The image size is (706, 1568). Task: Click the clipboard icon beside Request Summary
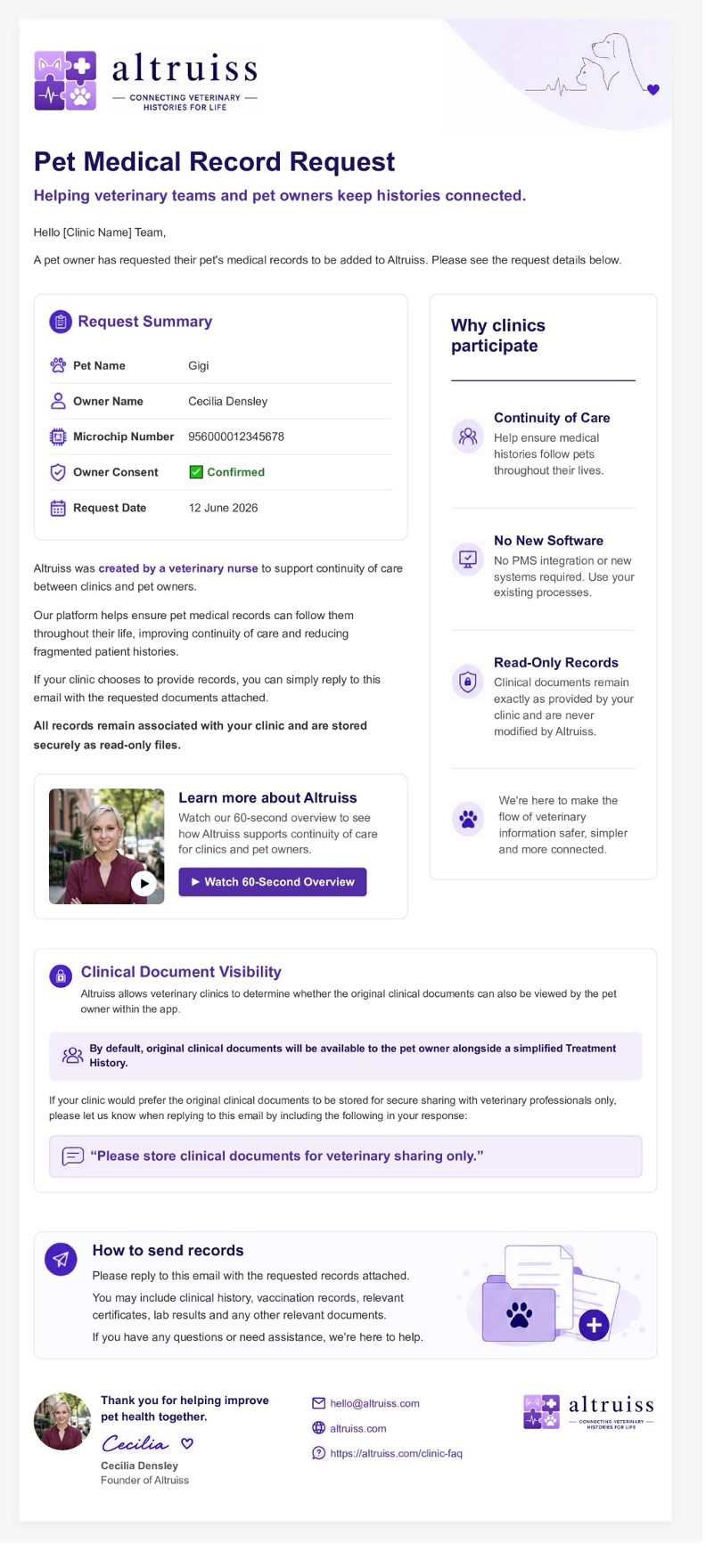pyautogui.click(x=60, y=322)
